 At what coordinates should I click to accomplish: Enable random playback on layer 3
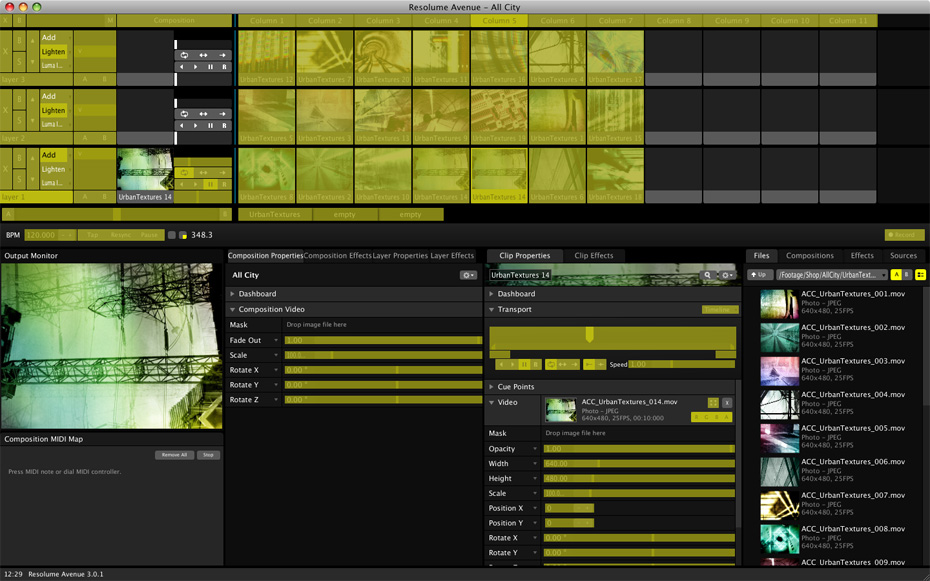(x=224, y=67)
